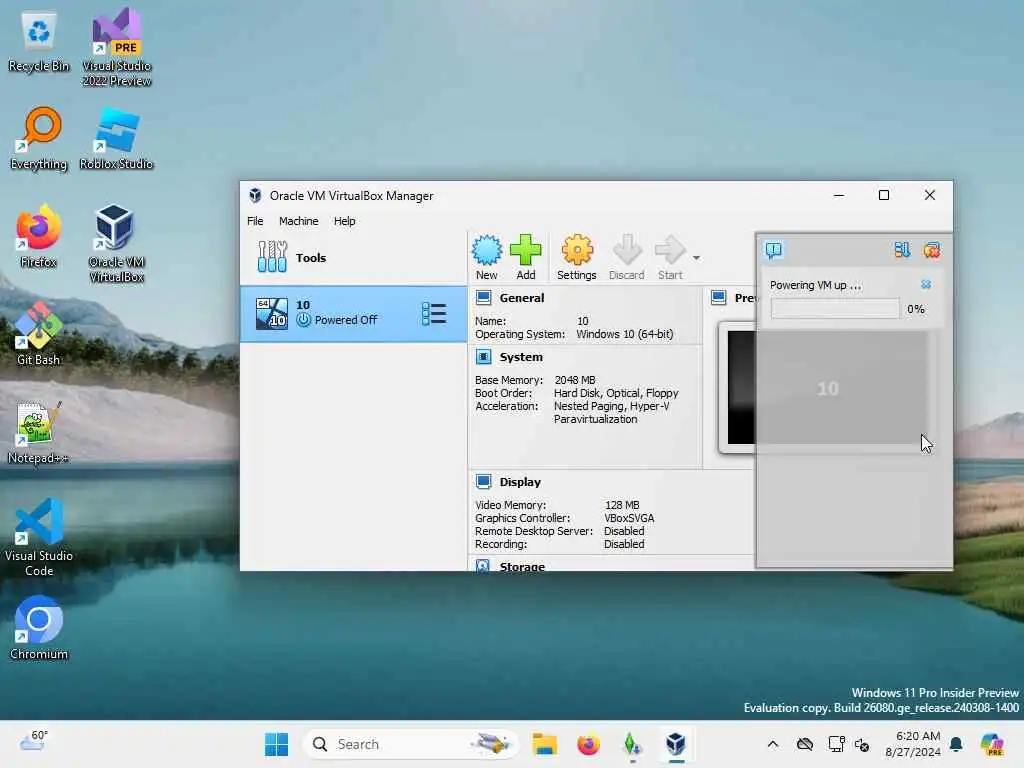This screenshot has width=1024, height=768.
Task: Click the Discard toolbar icon
Action: (626, 257)
